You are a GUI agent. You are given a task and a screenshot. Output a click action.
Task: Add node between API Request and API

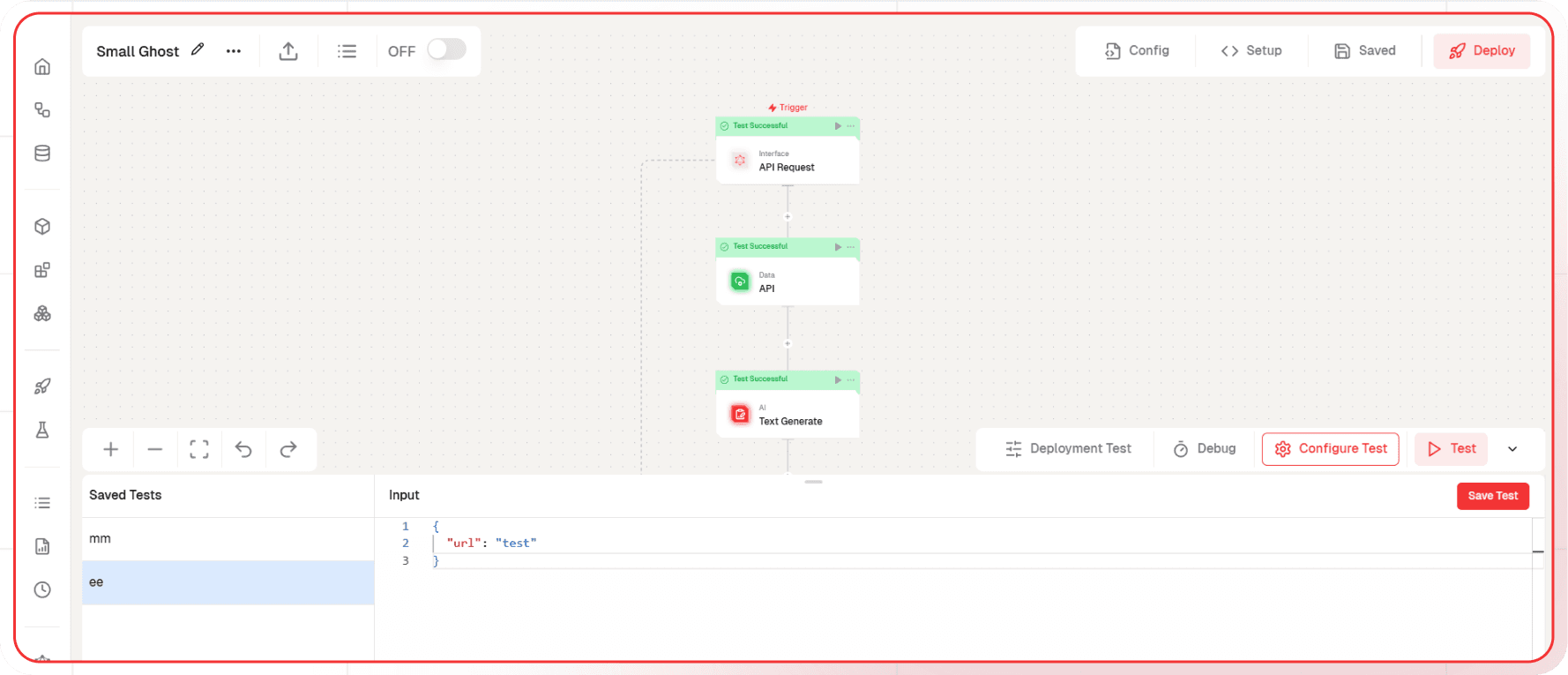pyautogui.click(x=788, y=217)
